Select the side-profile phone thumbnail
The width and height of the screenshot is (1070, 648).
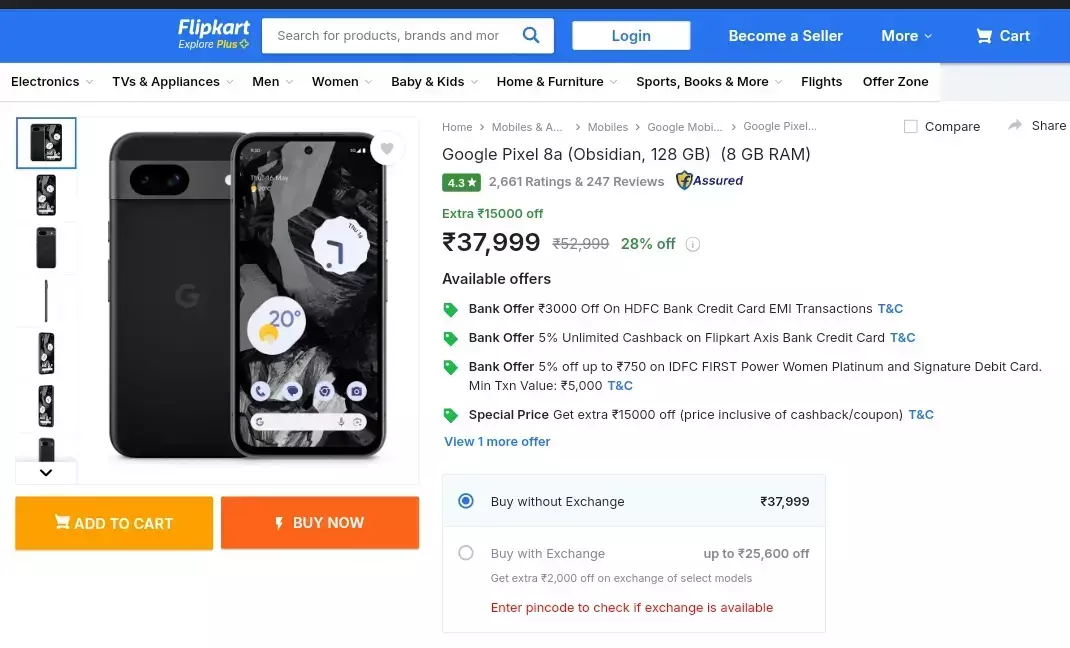click(46, 301)
